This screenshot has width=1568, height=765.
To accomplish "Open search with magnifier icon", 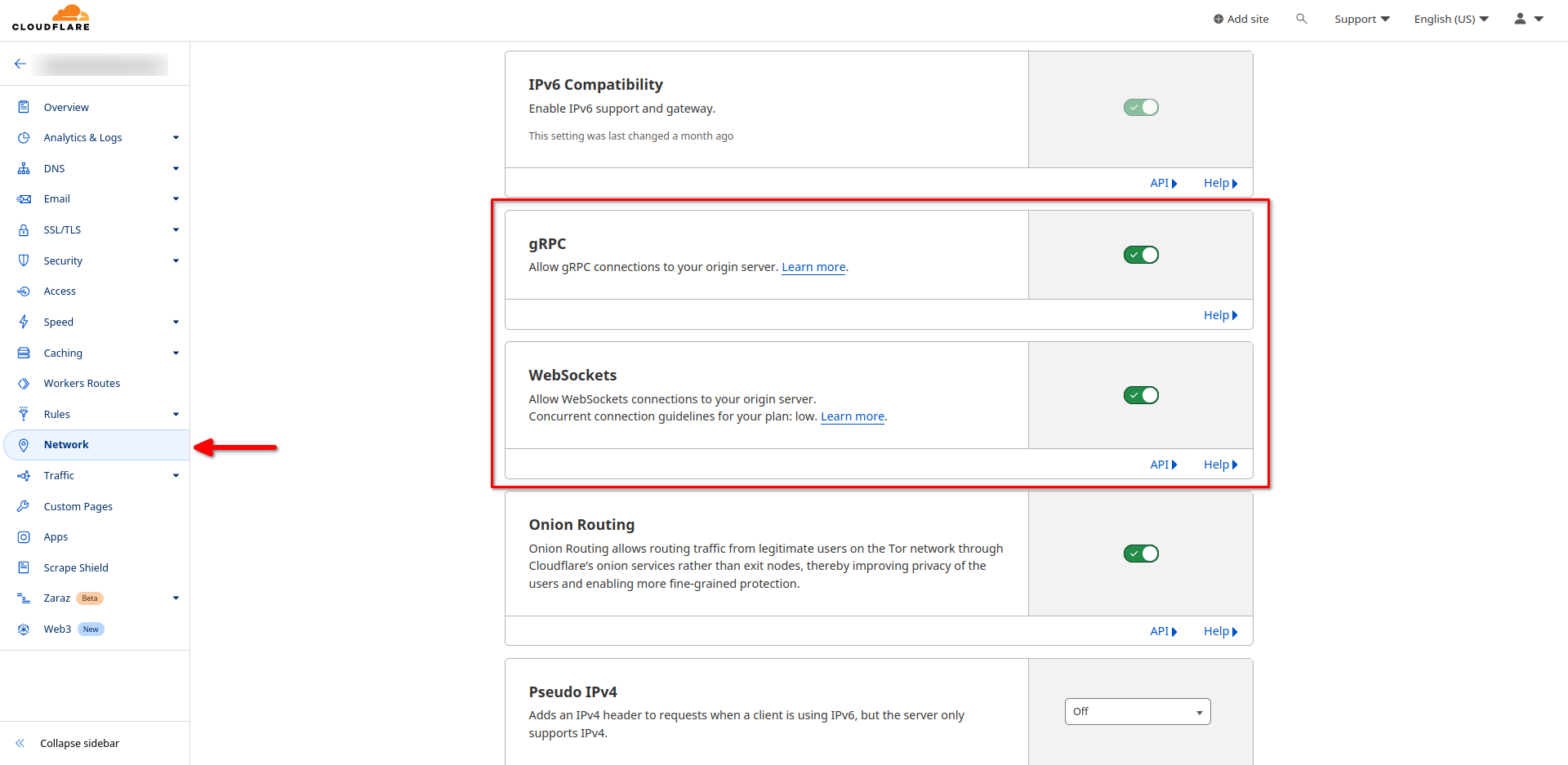I will (x=1302, y=19).
